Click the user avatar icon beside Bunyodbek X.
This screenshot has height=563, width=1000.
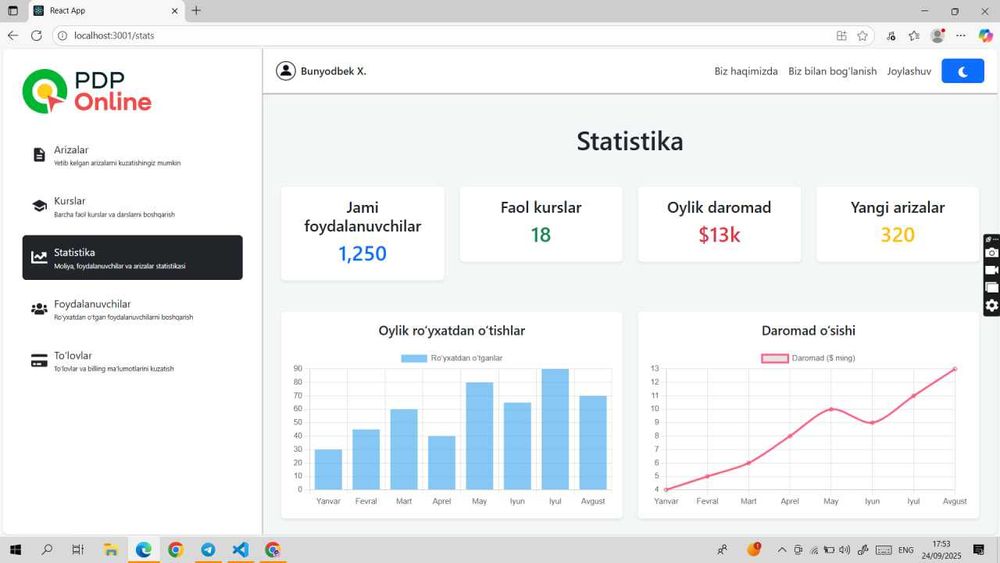pyautogui.click(x=286, y=71)
